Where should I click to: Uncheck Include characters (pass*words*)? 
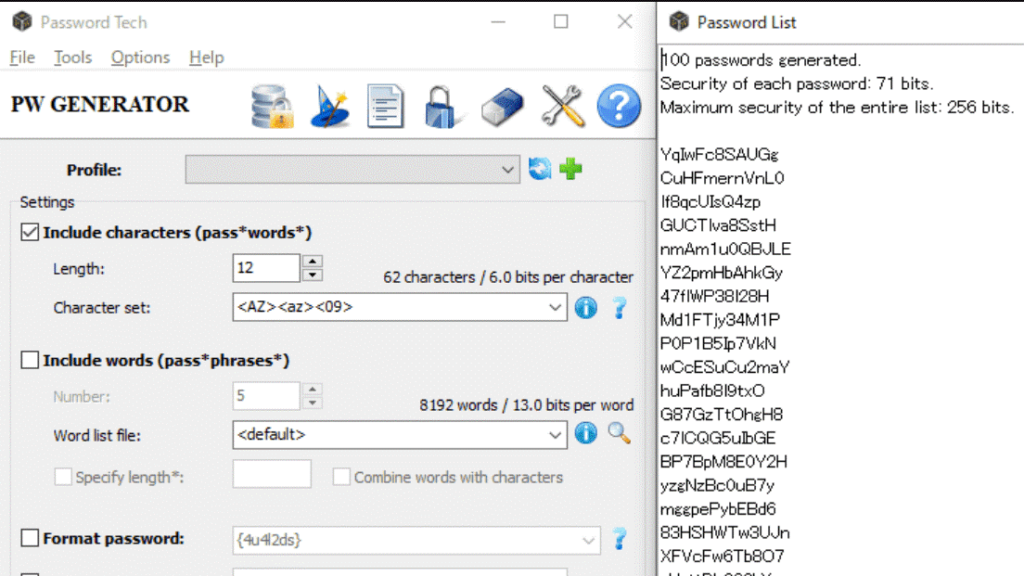coord(29,232)
